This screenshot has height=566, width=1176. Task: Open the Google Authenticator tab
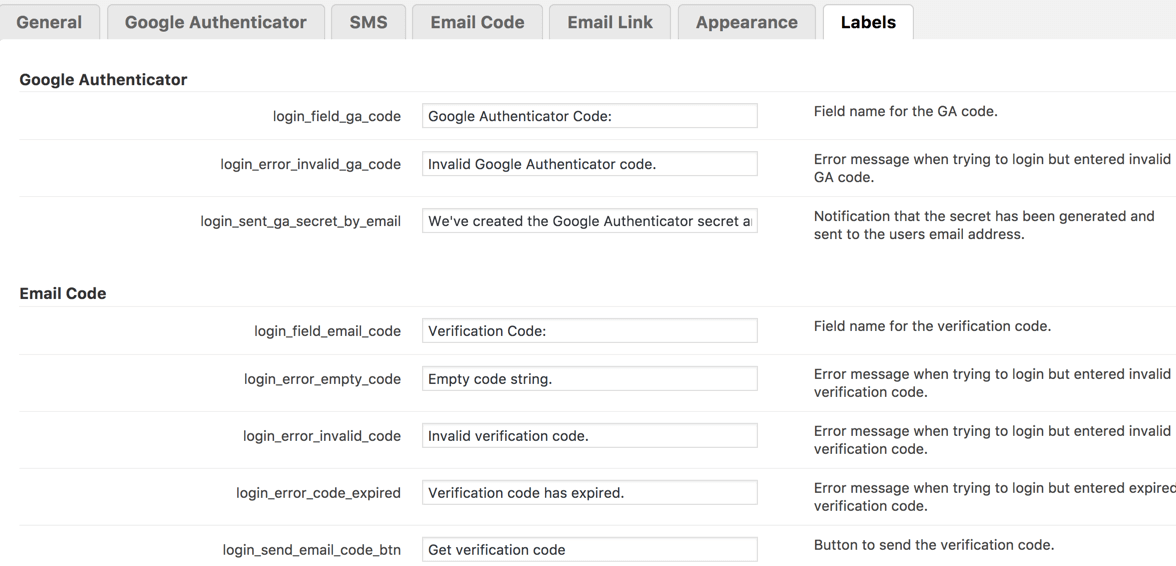(x=215, y=22)
